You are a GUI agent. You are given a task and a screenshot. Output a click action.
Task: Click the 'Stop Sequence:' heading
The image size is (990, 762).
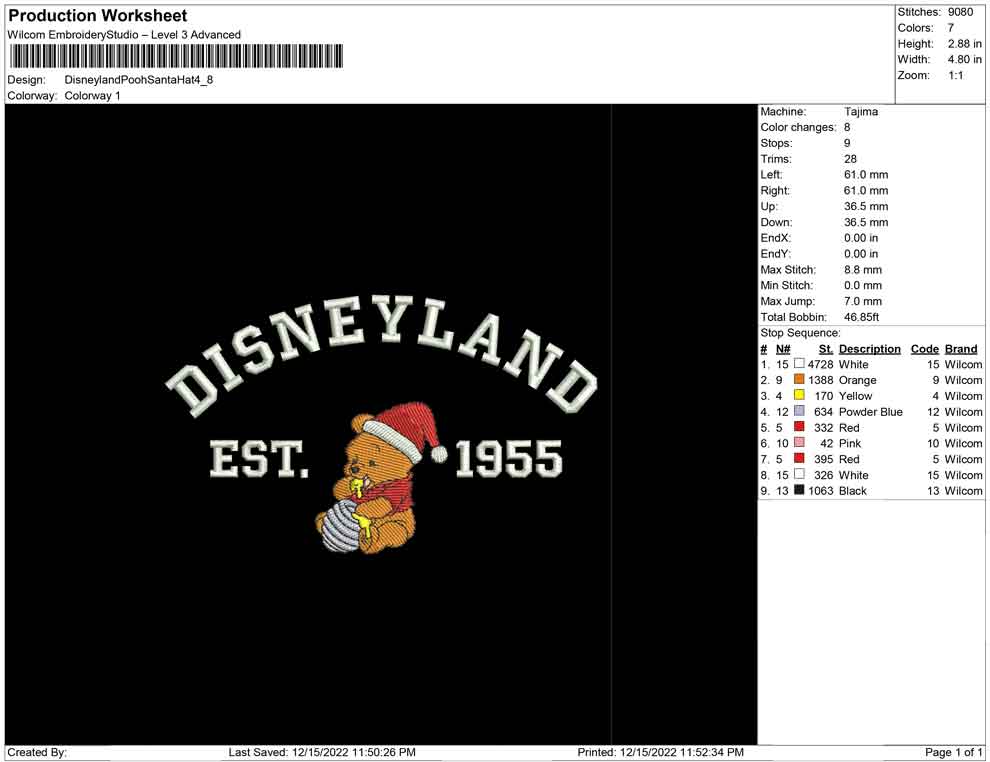[x=801, y=333]
